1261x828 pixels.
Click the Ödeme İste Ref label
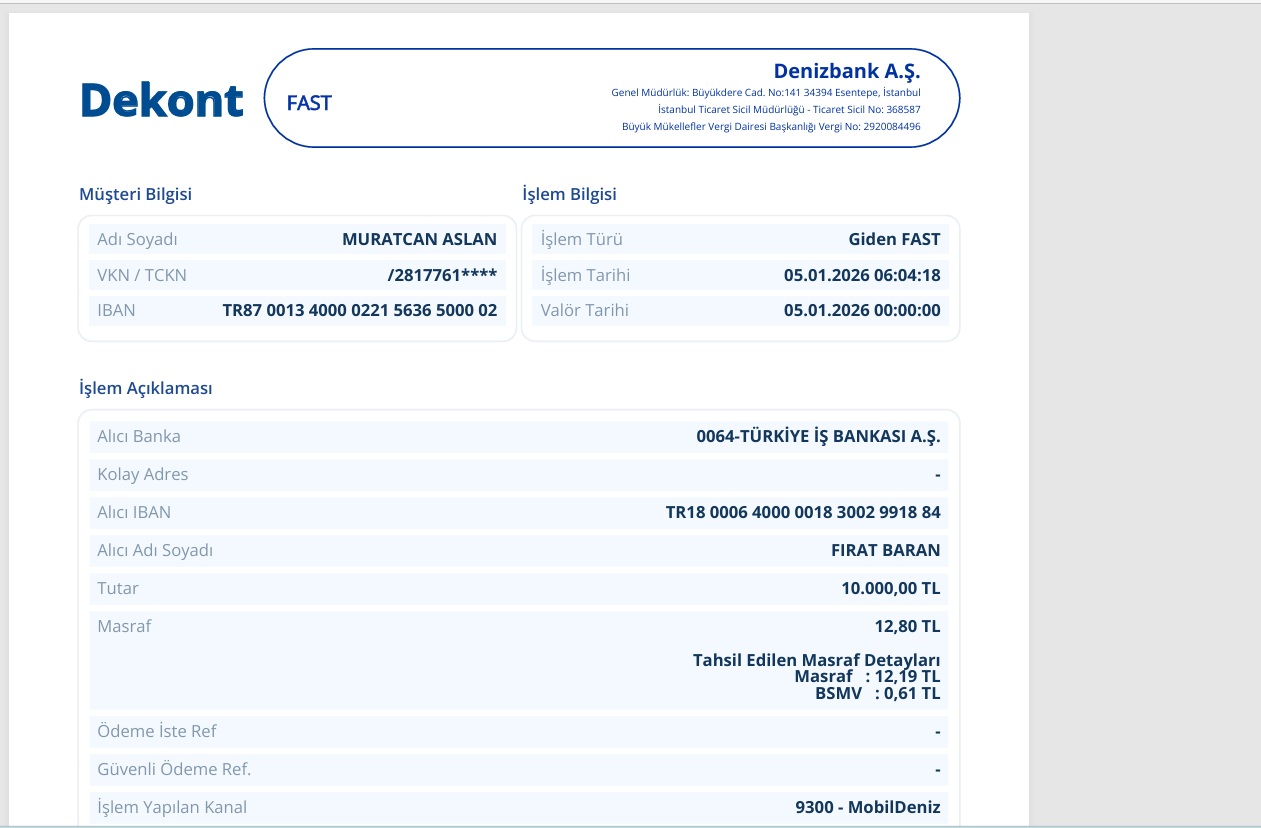pyautogui.click(x=157, y=731)
